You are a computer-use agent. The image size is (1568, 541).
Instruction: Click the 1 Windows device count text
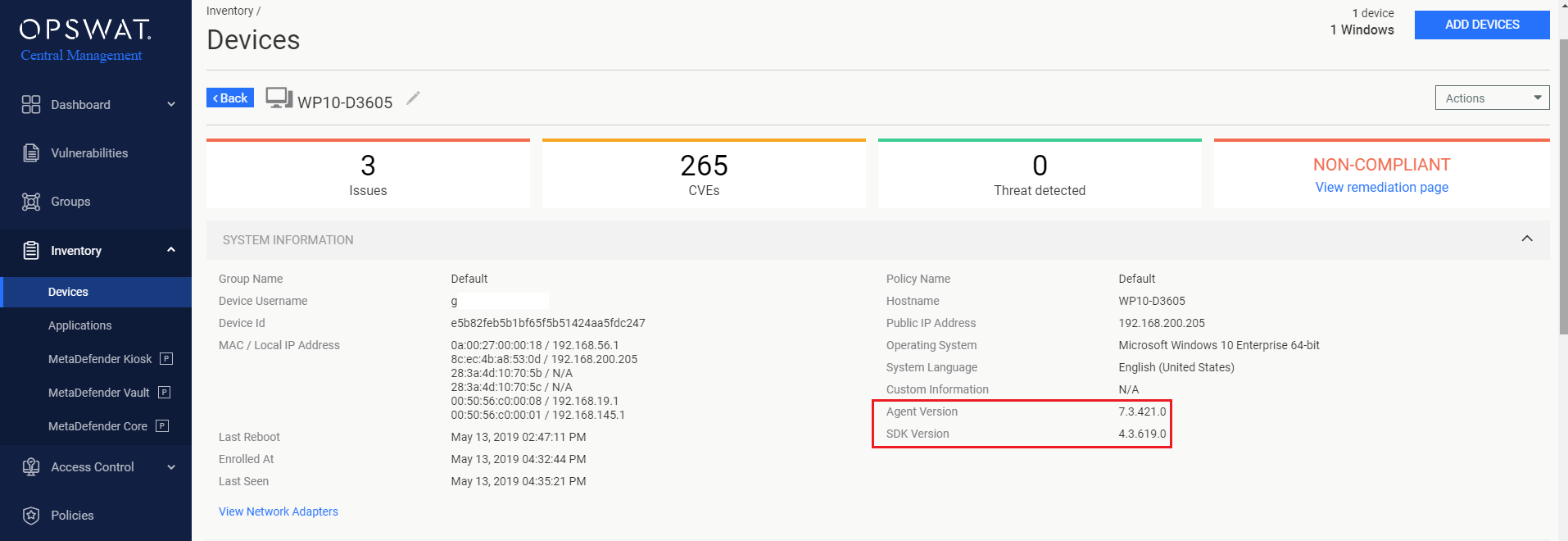(x=1362, y=30)
